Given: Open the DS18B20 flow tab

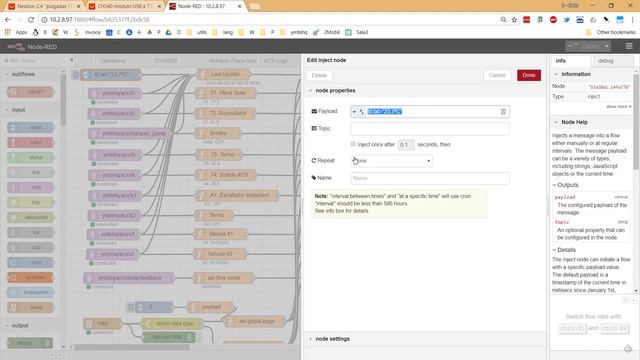Looking at the screenshot, I should click(166, 61).
